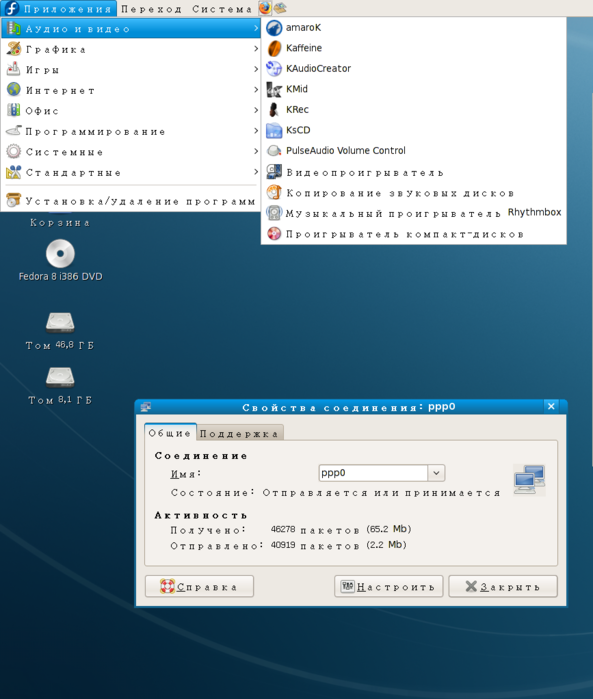Expand the Стандартные submenu
The image size is (593, 699).
131,172
